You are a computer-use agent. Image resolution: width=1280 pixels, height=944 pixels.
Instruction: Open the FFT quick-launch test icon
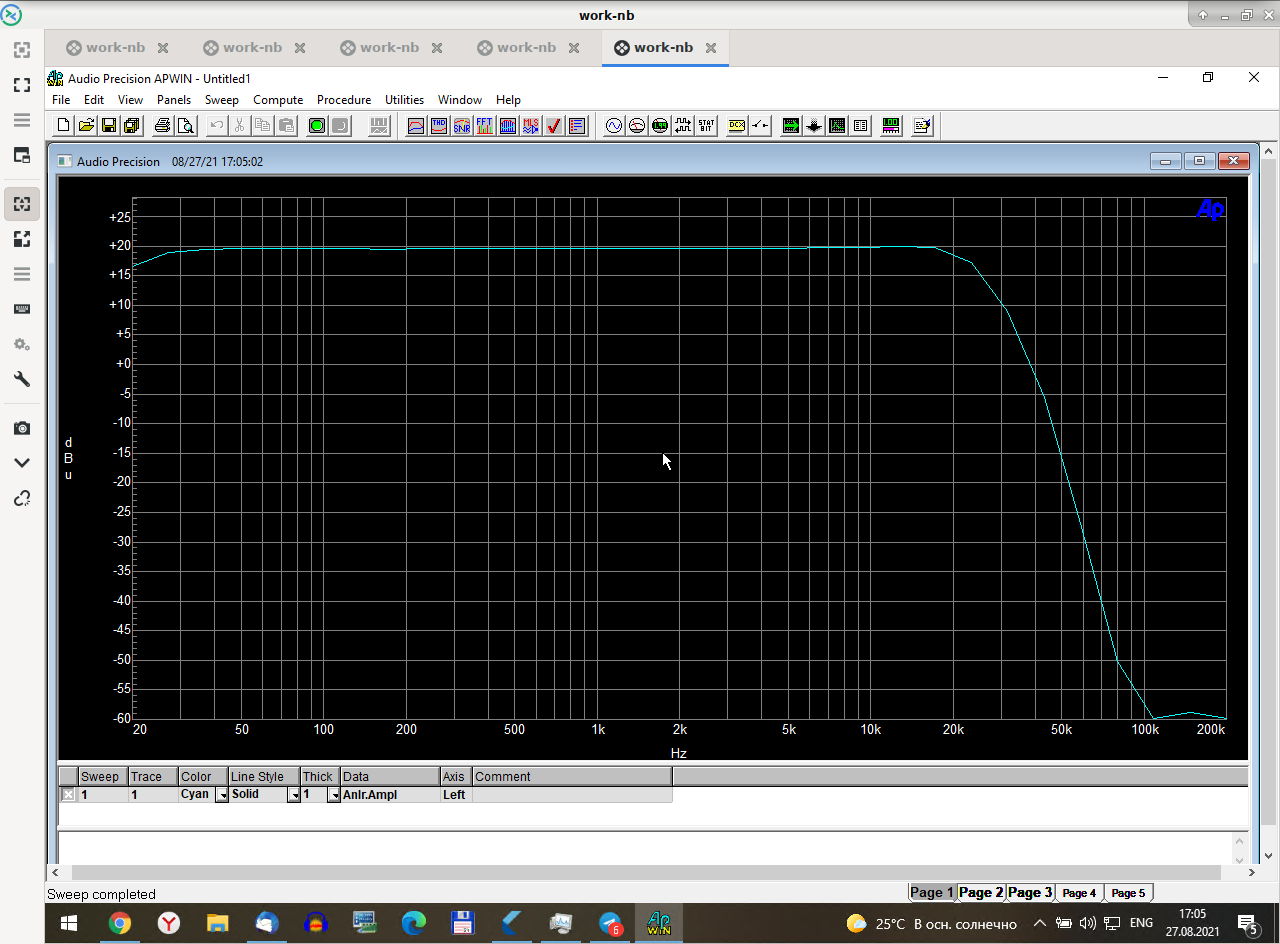[x=484, y=125]
